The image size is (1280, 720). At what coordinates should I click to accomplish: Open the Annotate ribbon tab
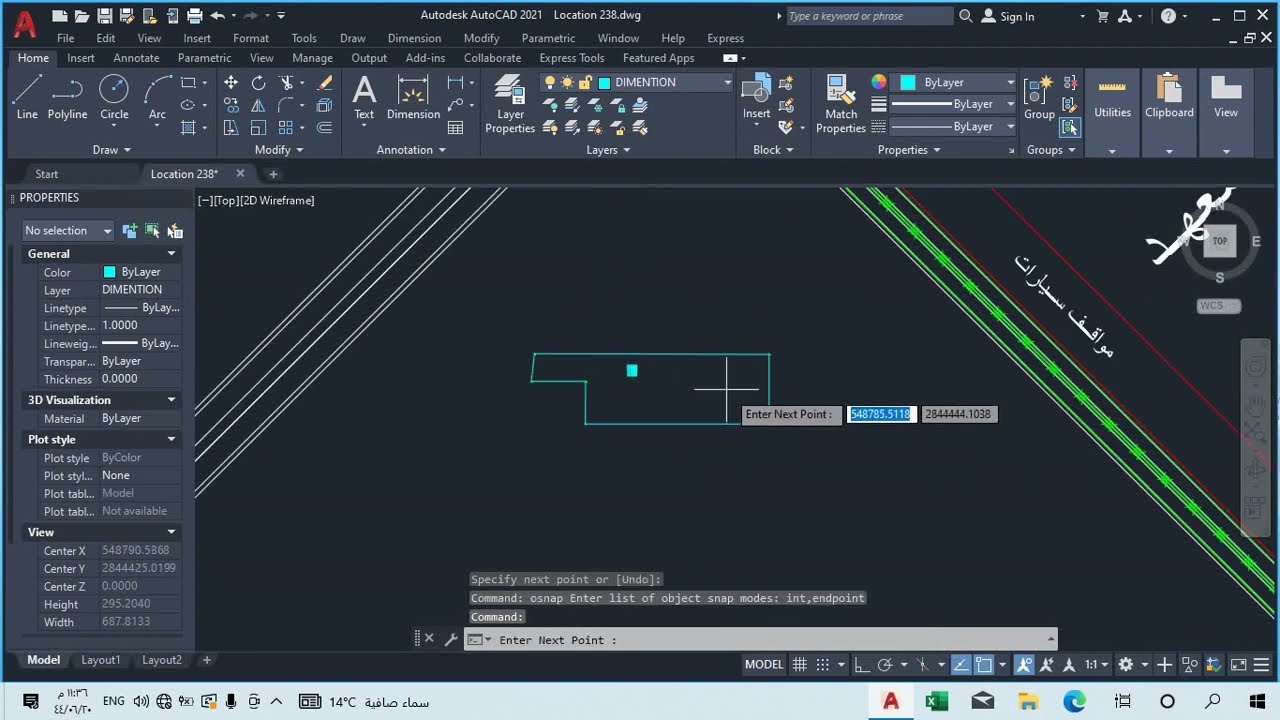tap(136, 58)
